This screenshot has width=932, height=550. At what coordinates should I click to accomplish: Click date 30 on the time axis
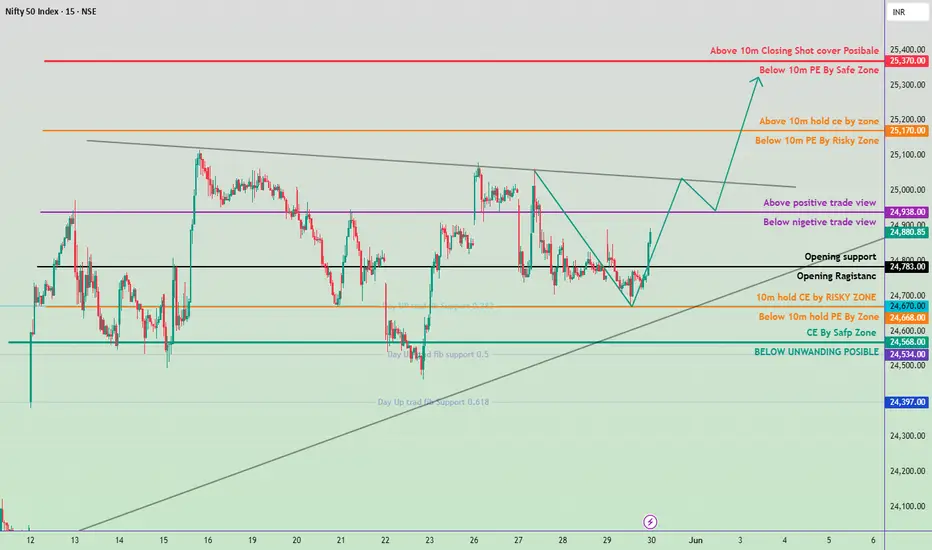pyautogui.click(x=651, y=540)
